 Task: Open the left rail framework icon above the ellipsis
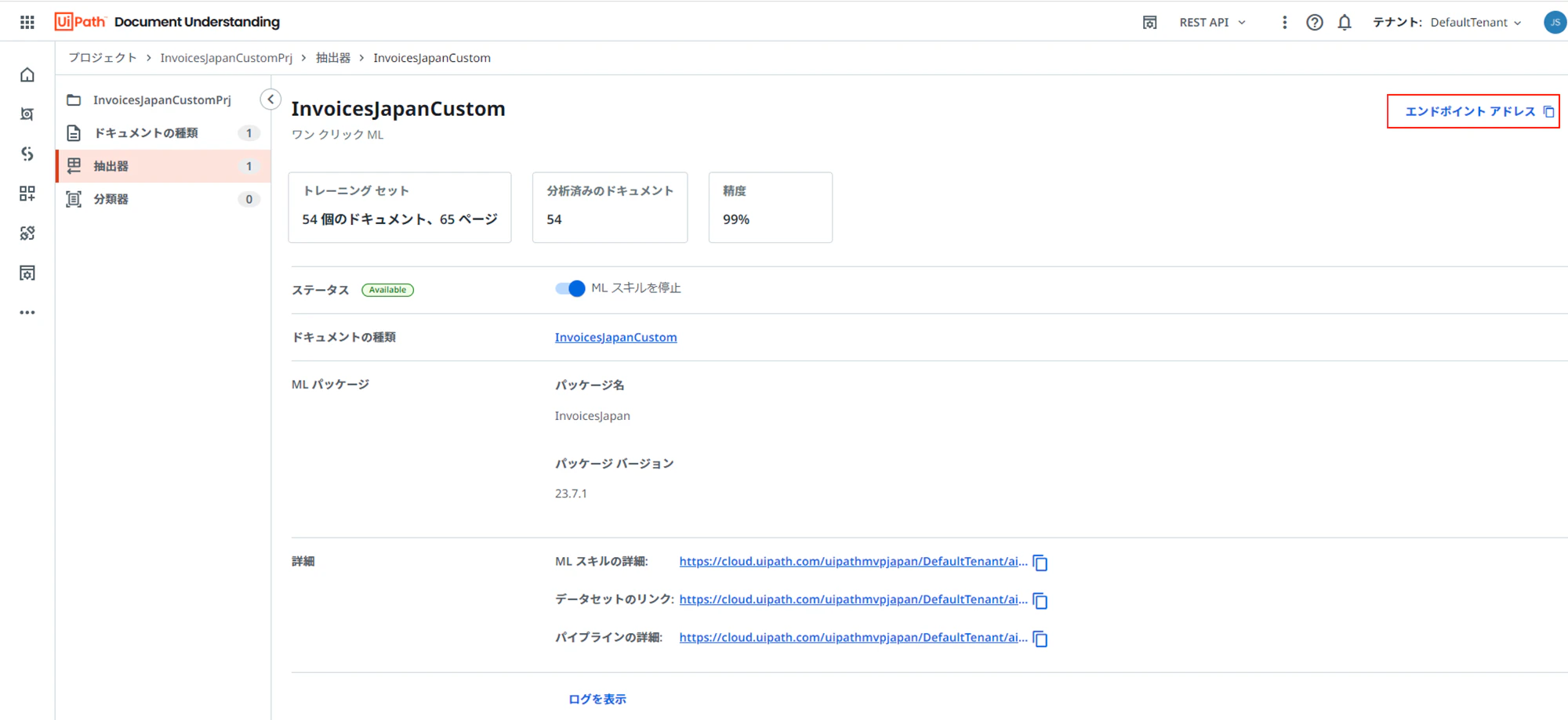[27, 273]
